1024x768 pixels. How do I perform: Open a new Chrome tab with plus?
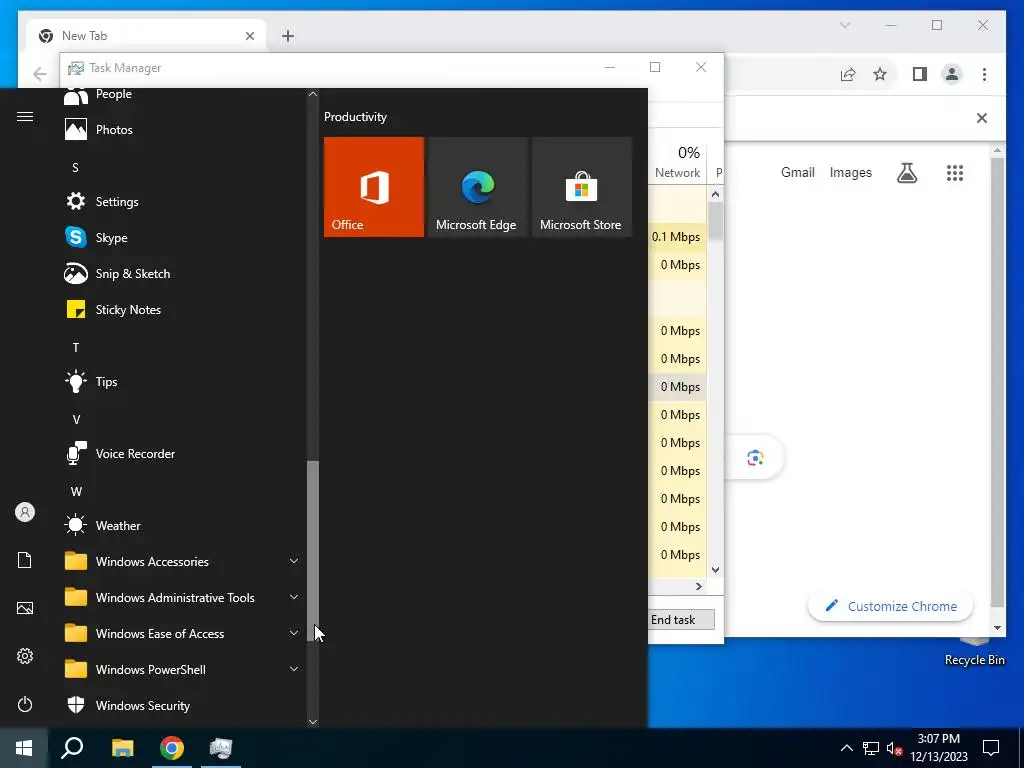(288, 36)
